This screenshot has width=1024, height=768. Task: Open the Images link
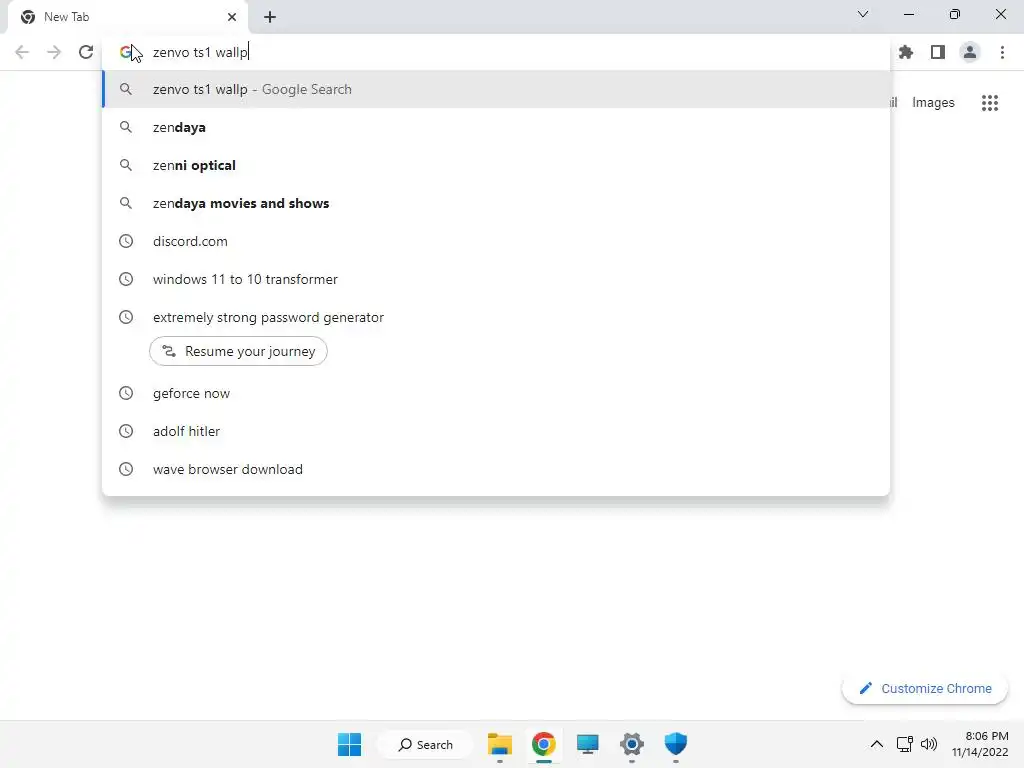933,103
